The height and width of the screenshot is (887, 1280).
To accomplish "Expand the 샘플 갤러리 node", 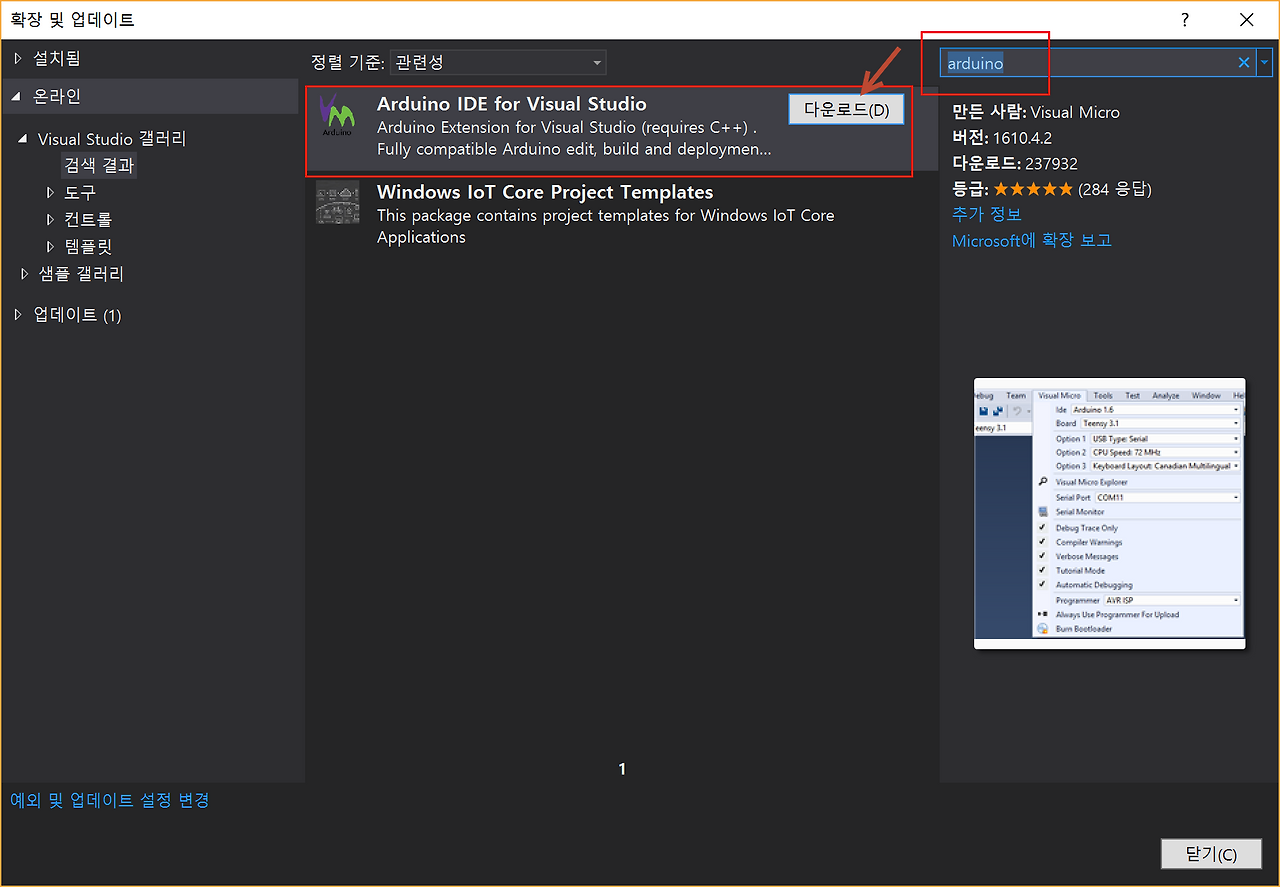I will (x=25, y=274).
